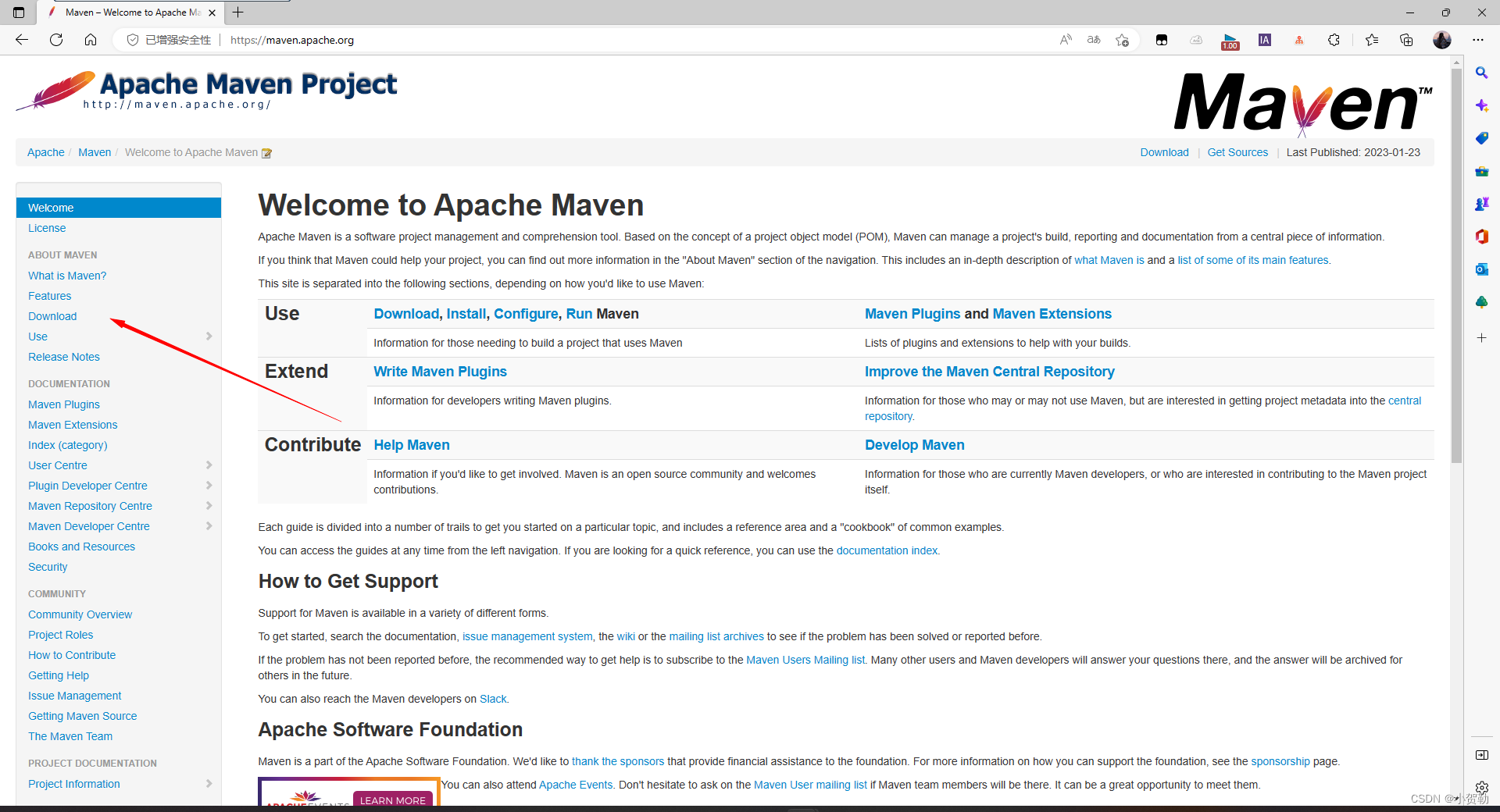The width and height of the screenshot is (1500, 812).
Task: Click the Apache breadcrumb link
Action: pyautogui.click(x=46, y=152)
